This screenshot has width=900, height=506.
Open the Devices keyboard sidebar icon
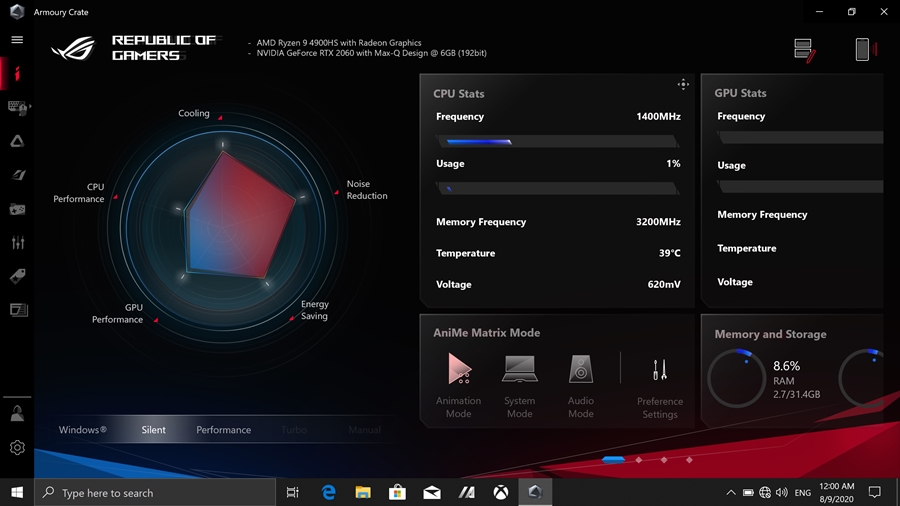[x=18, y=107]
